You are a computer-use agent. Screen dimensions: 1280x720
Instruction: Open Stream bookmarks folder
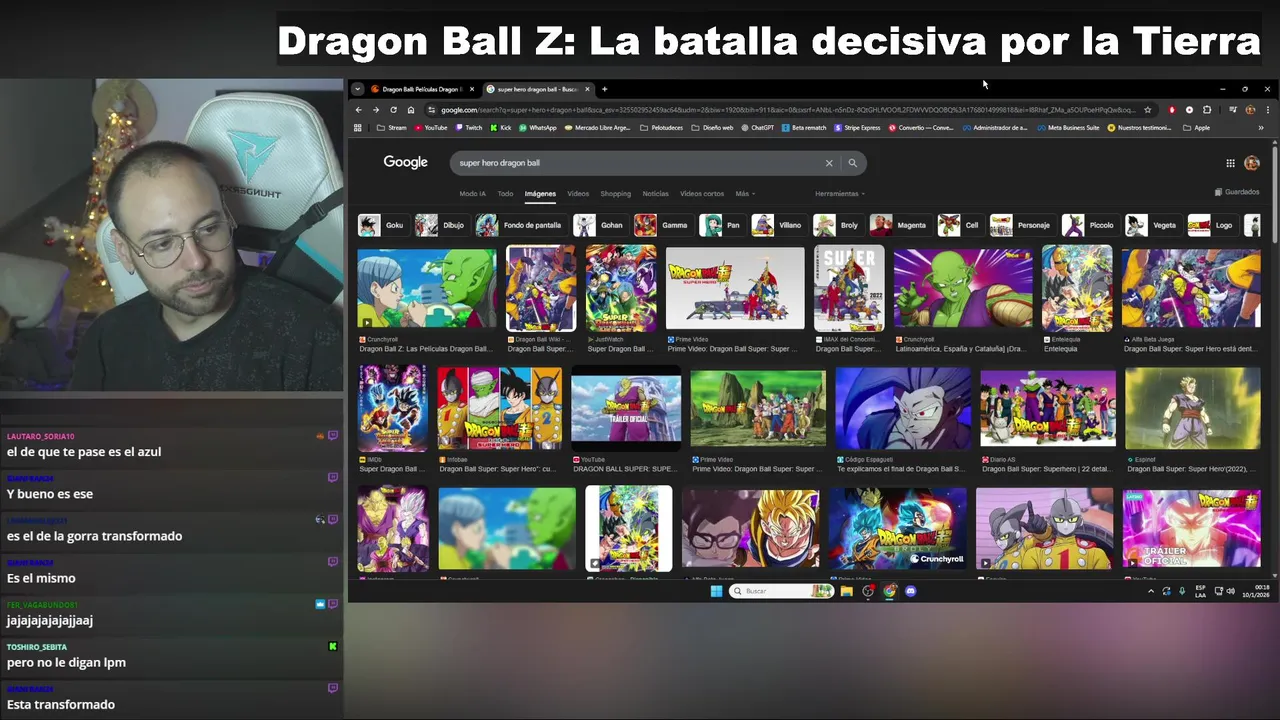pos(391,128)
